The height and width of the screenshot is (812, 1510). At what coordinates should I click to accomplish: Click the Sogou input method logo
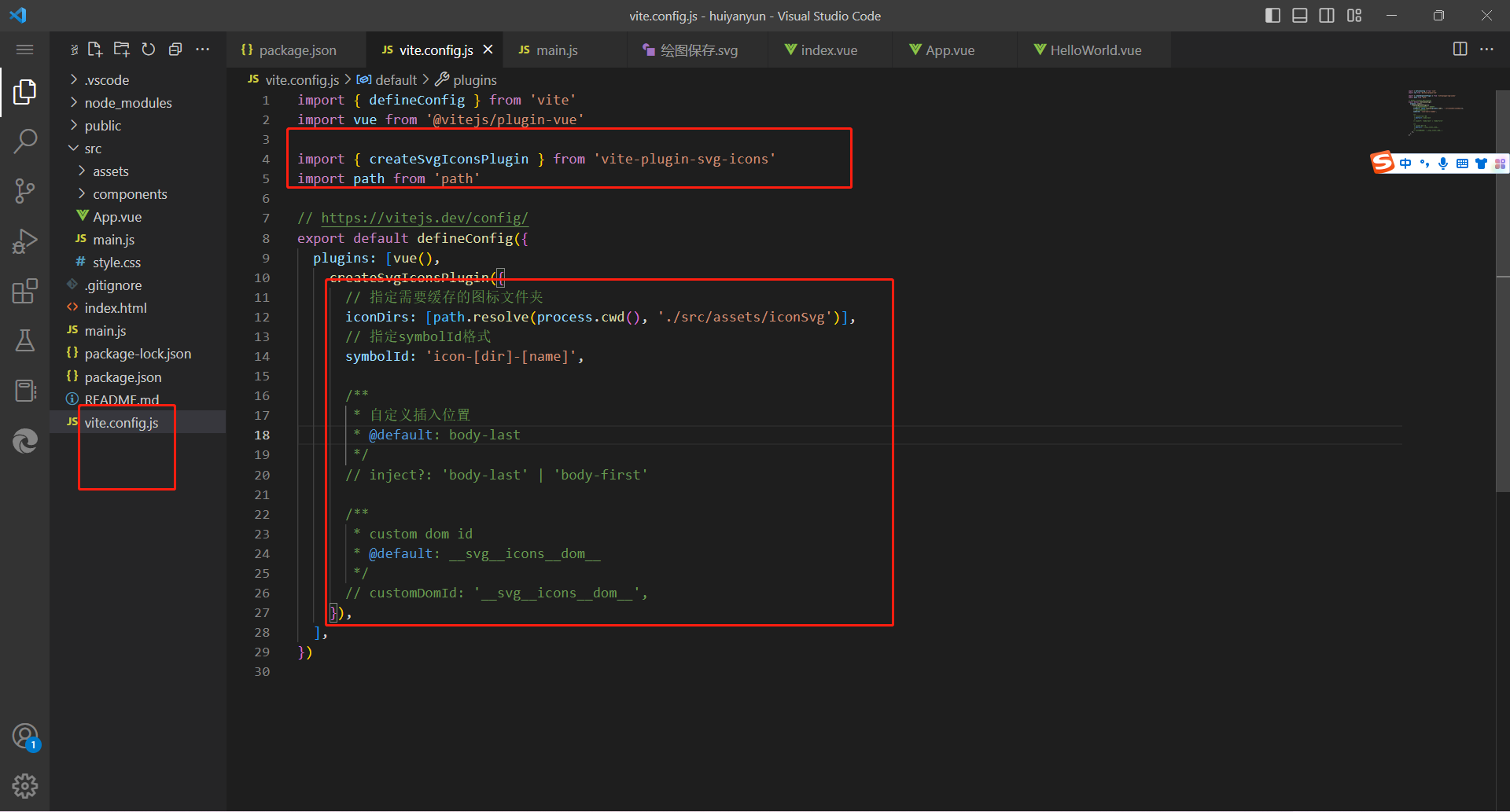tap(1383, 162)
